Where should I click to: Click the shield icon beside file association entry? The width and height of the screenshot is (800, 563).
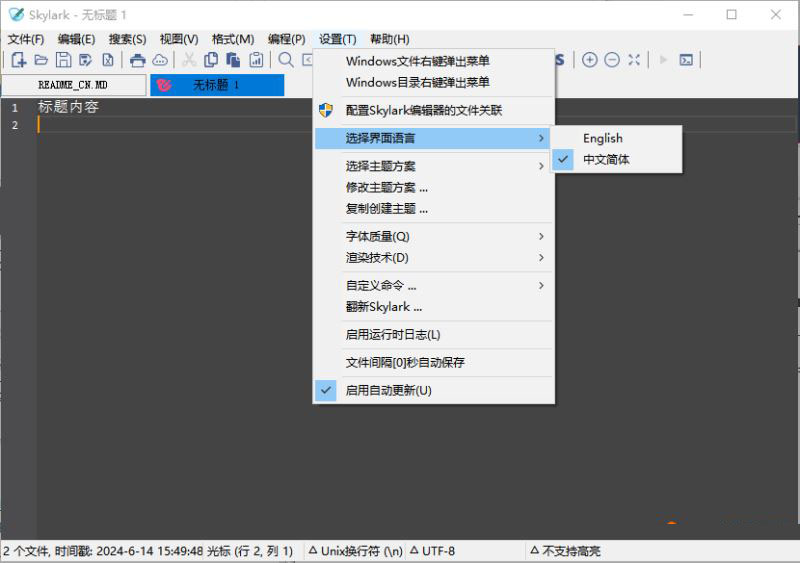coord(326,110)
